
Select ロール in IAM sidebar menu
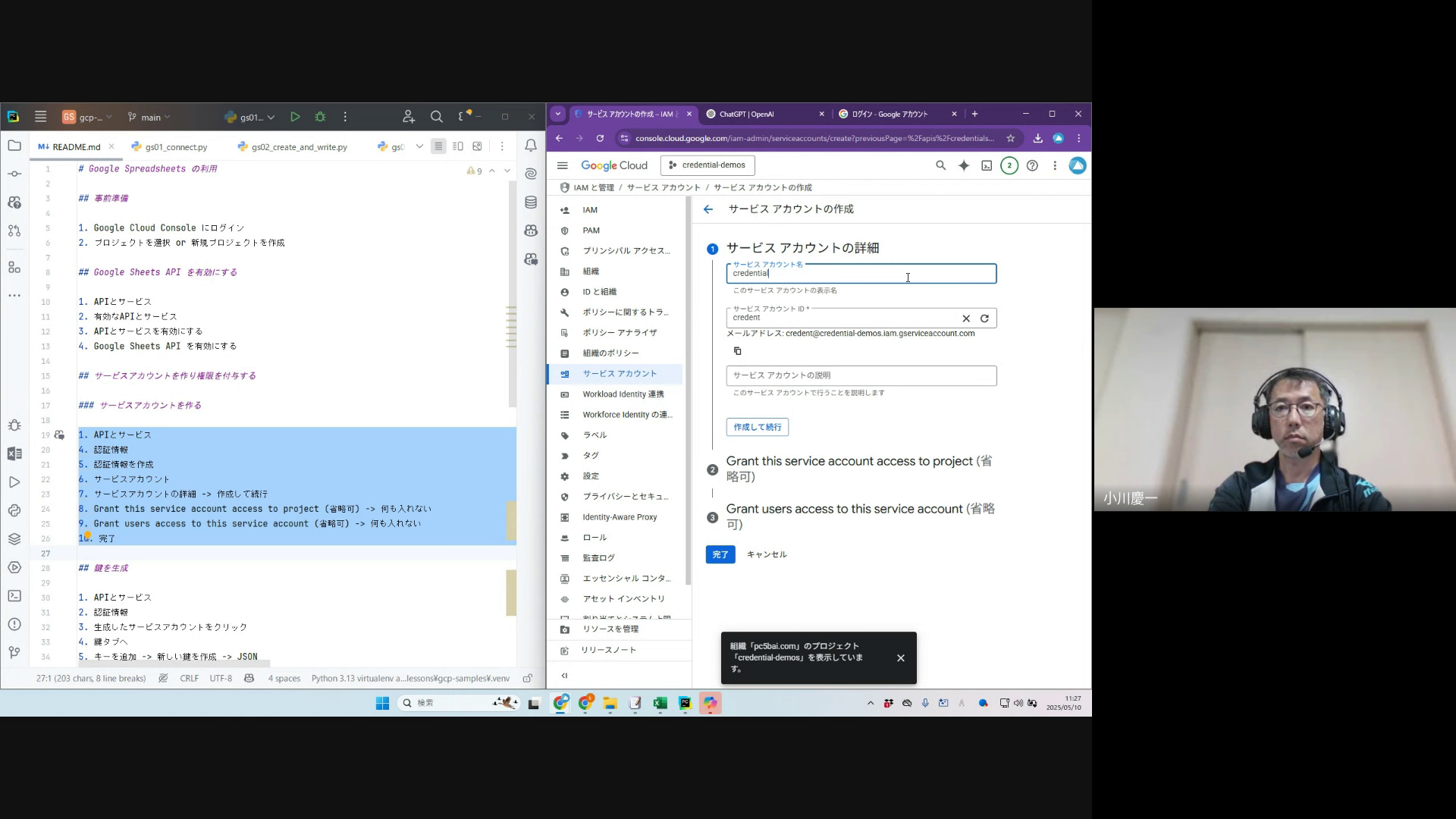pos(594,537)
